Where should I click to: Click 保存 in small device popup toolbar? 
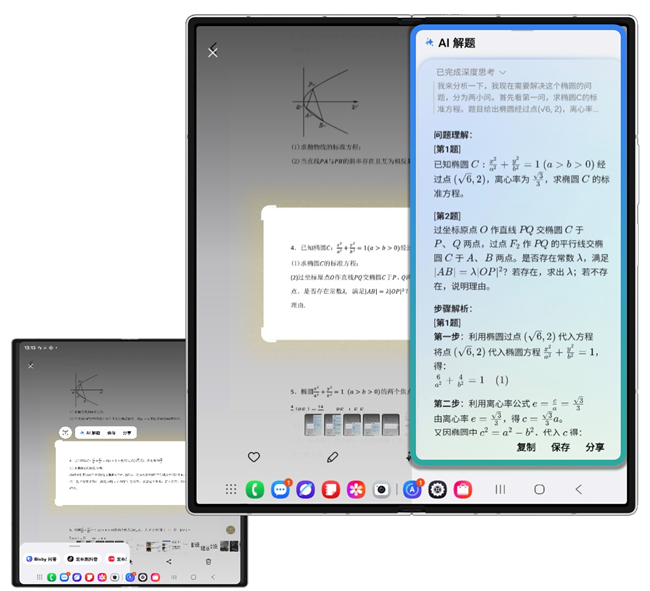pos(112,433)
